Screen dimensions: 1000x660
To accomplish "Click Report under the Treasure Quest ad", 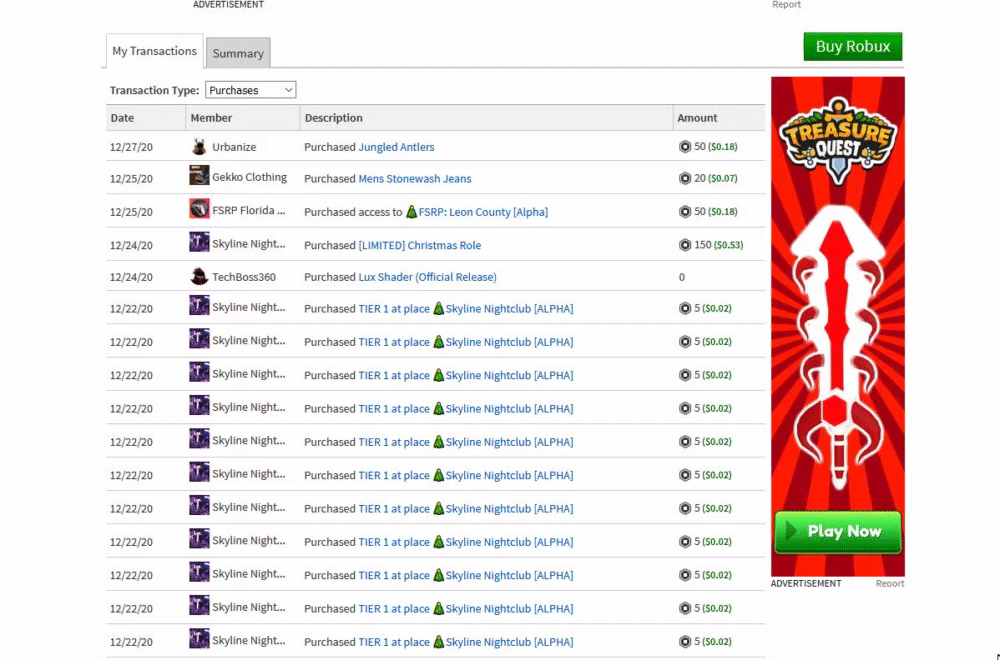I will 890,583.
